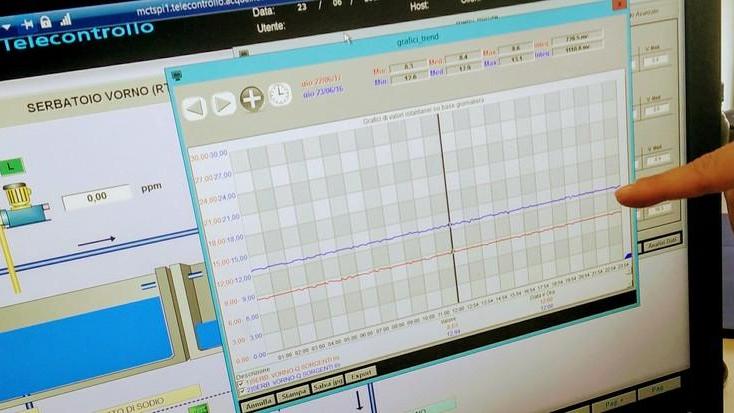Click the red Integ value field
The width and height of the screenshot is (734, 413).
(576, 37)
